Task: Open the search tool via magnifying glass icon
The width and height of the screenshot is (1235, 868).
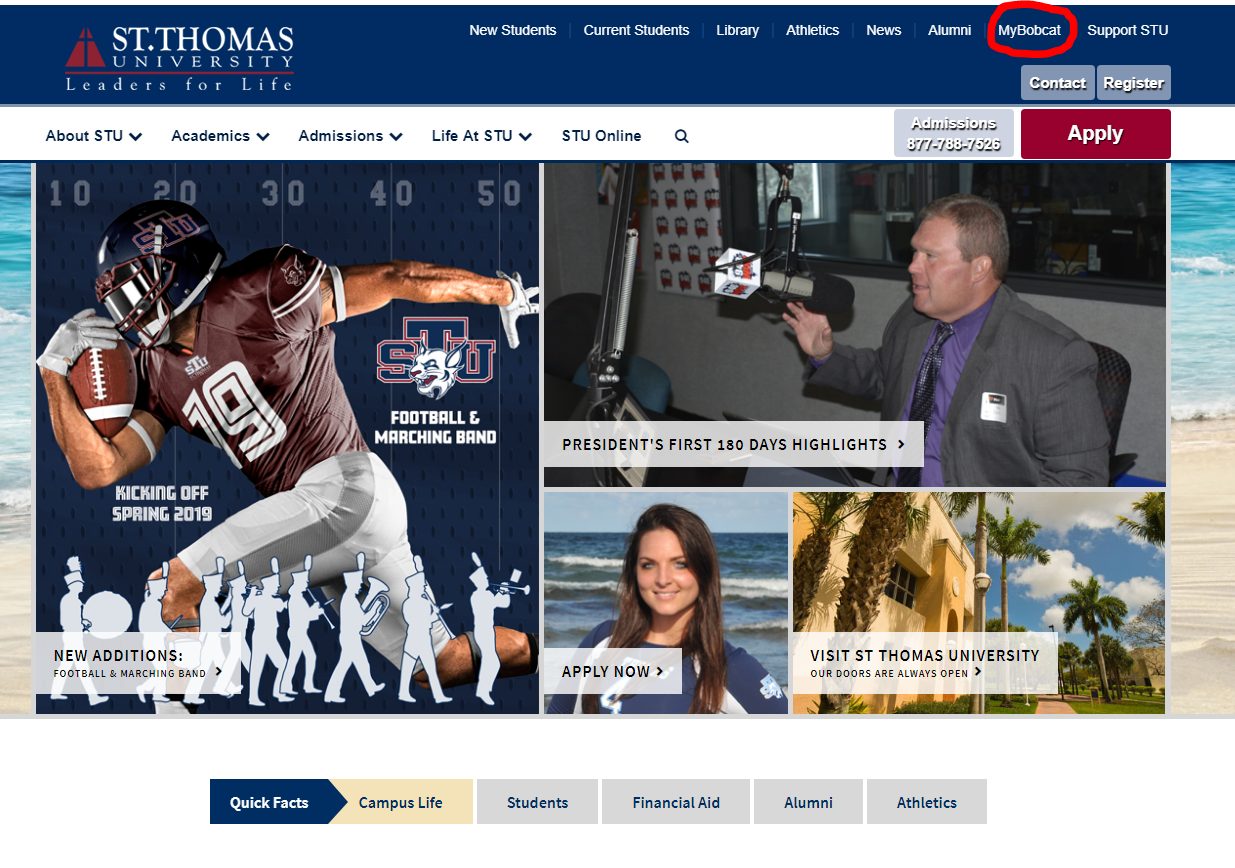Action: click(681, 135)
